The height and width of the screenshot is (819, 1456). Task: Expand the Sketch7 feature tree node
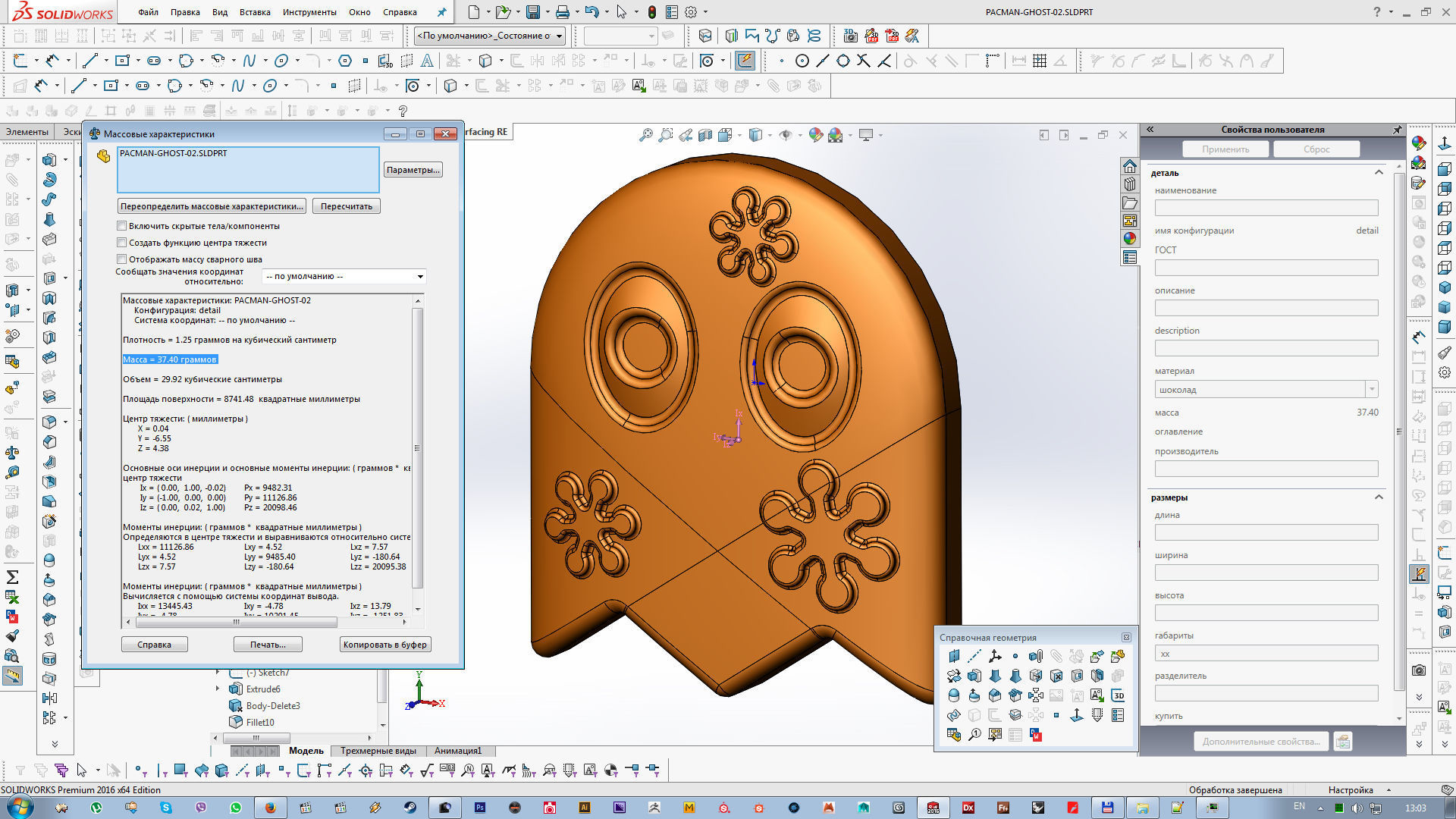coord(218,672)
